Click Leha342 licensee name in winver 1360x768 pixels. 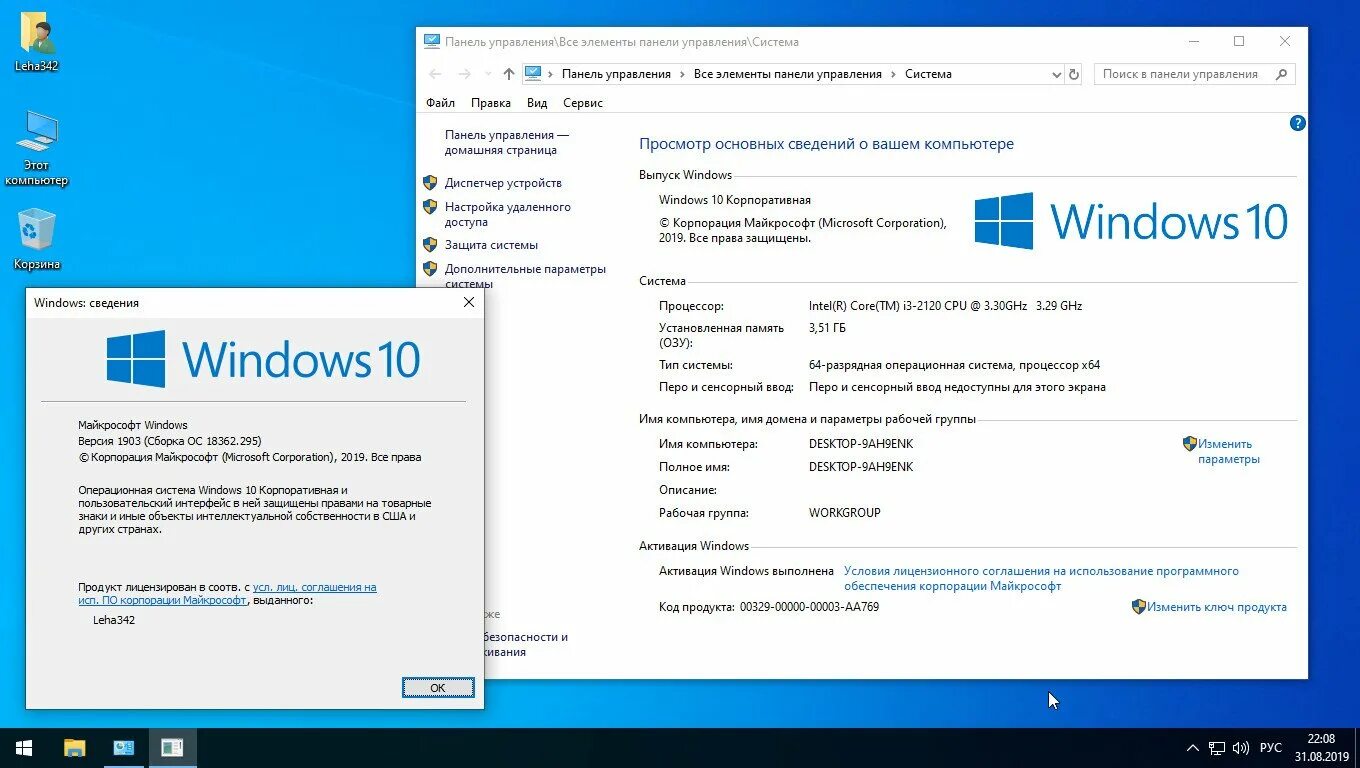[x=114, y=620]
